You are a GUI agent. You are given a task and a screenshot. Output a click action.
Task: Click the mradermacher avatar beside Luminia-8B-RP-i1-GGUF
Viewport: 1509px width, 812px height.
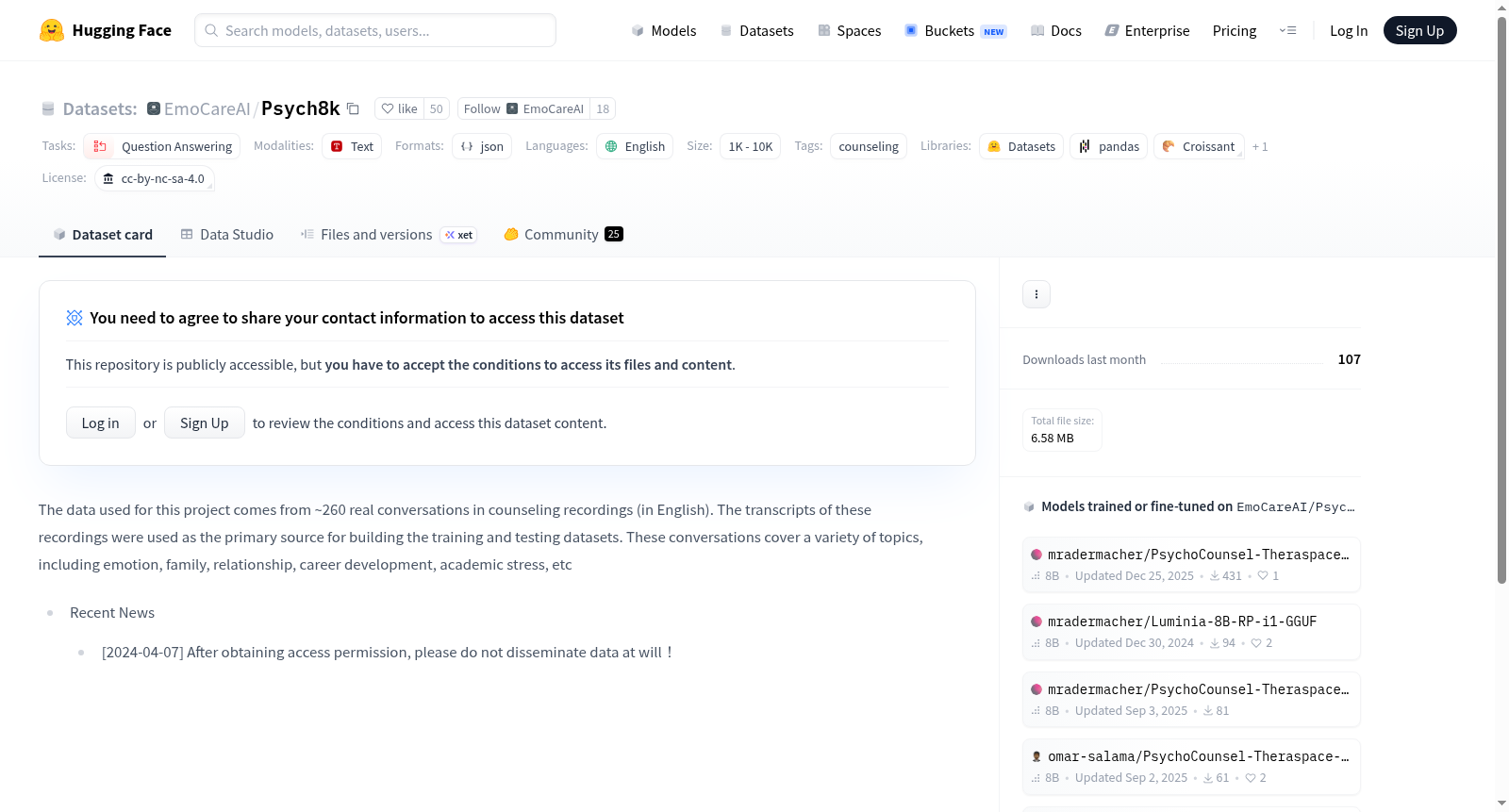click(x=1036, y=621)
